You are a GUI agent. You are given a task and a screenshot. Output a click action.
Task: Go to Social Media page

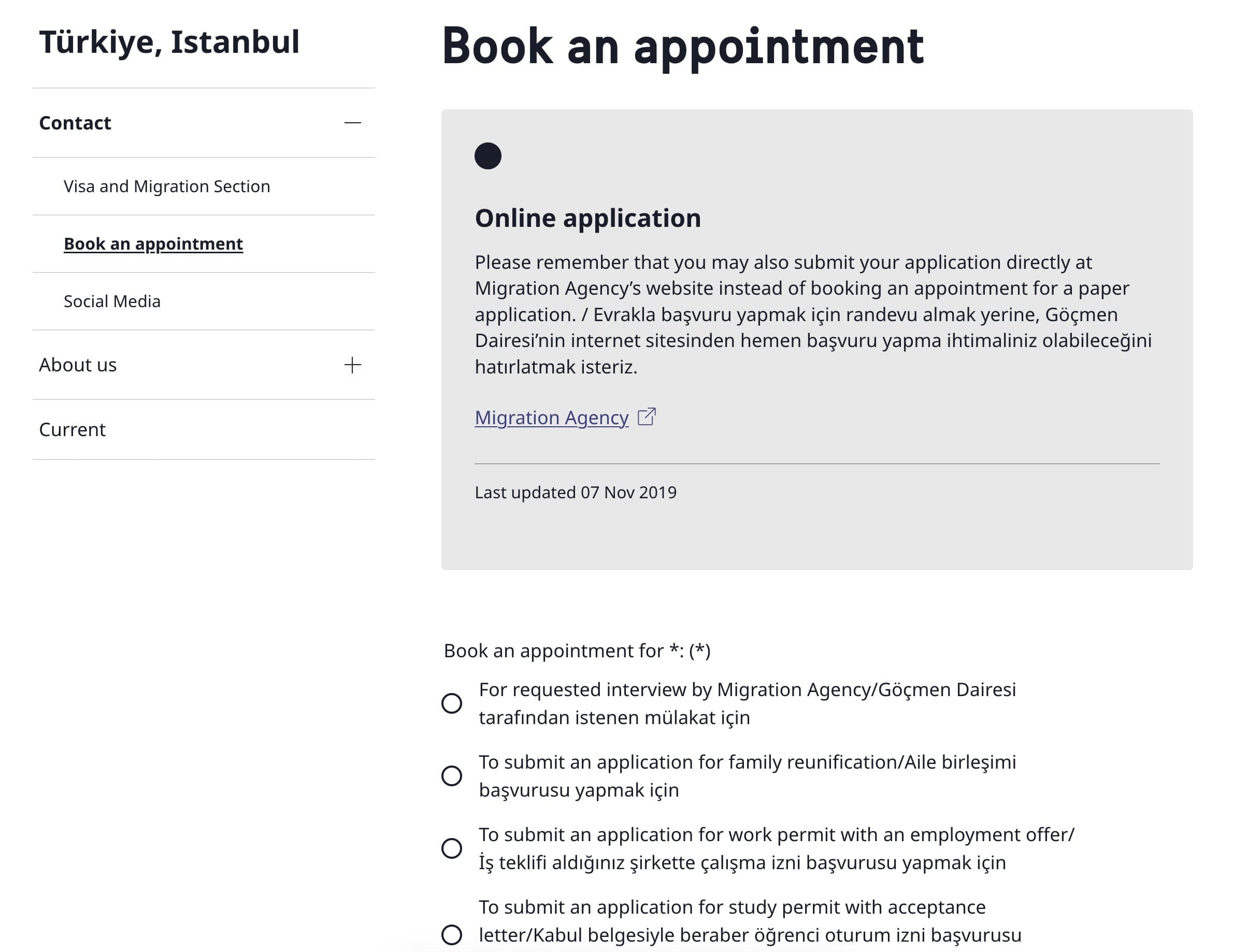(112, 301)
